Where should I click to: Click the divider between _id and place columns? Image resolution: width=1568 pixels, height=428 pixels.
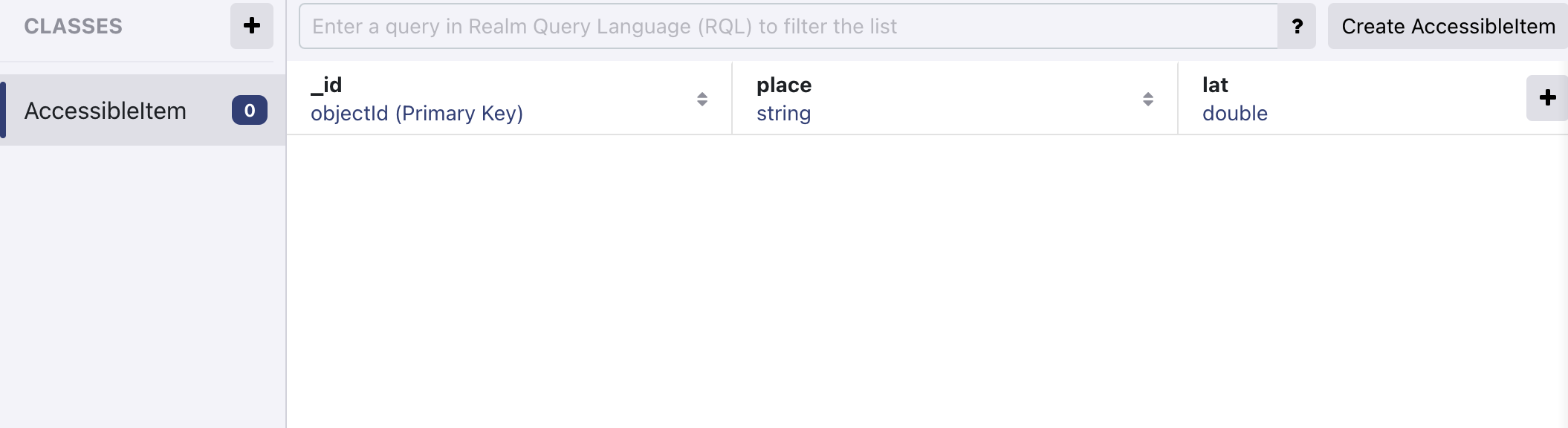[x=732, y=98]
